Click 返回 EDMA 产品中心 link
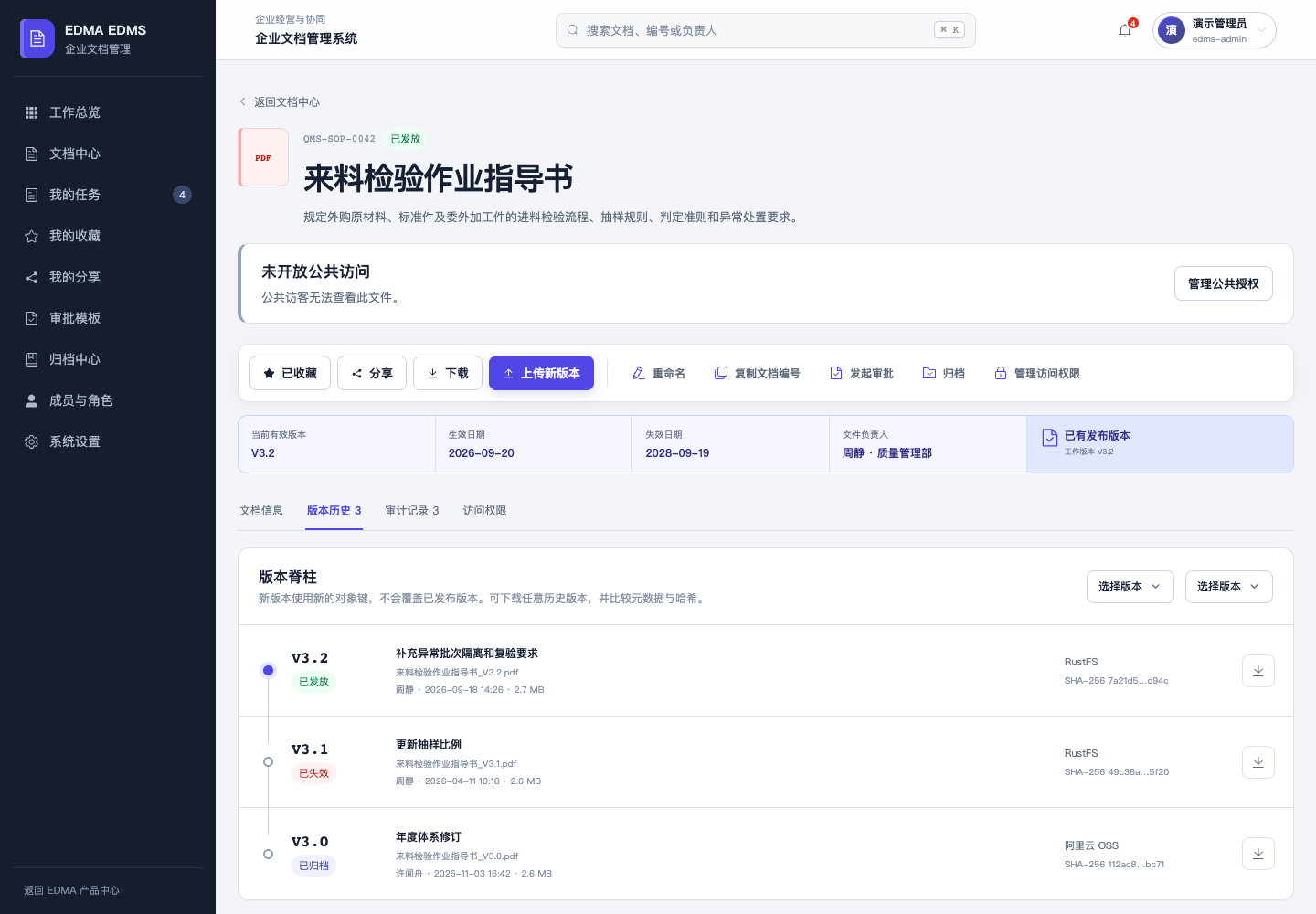Screen dimensions: 1316x914 click(x=71, y=890)
